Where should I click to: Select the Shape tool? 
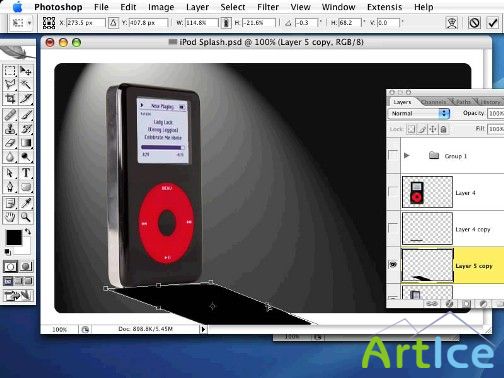pos(26,186)
